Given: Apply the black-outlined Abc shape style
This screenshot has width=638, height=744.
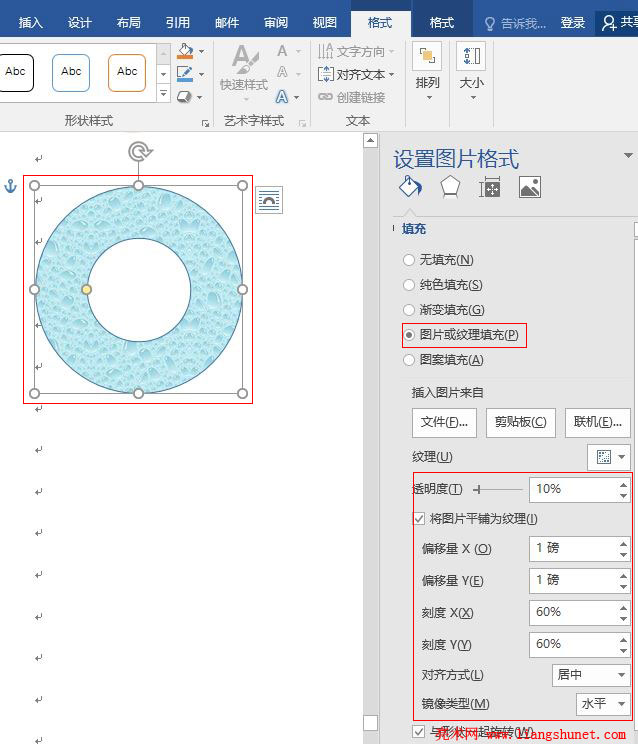Looking at the screenshot, I should pyautogui.click(x=16, y=73).
